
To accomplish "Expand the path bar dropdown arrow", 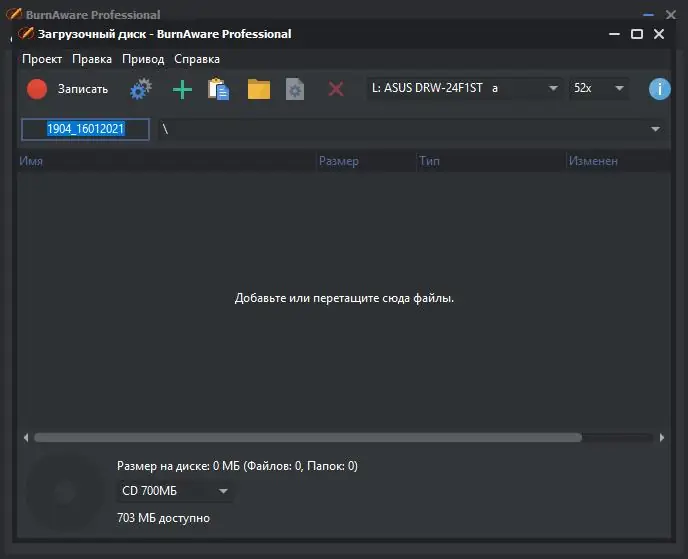I will click(x=656, y=129).
